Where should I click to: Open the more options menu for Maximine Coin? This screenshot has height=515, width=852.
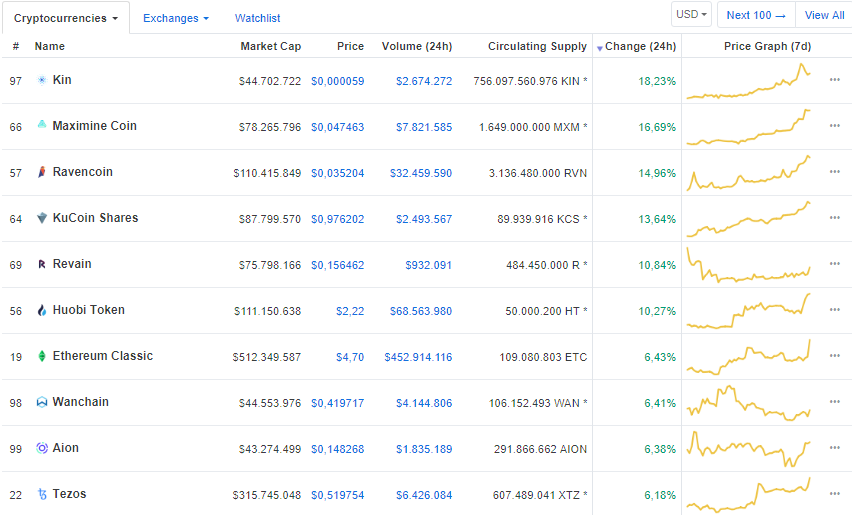click(835, 126)
